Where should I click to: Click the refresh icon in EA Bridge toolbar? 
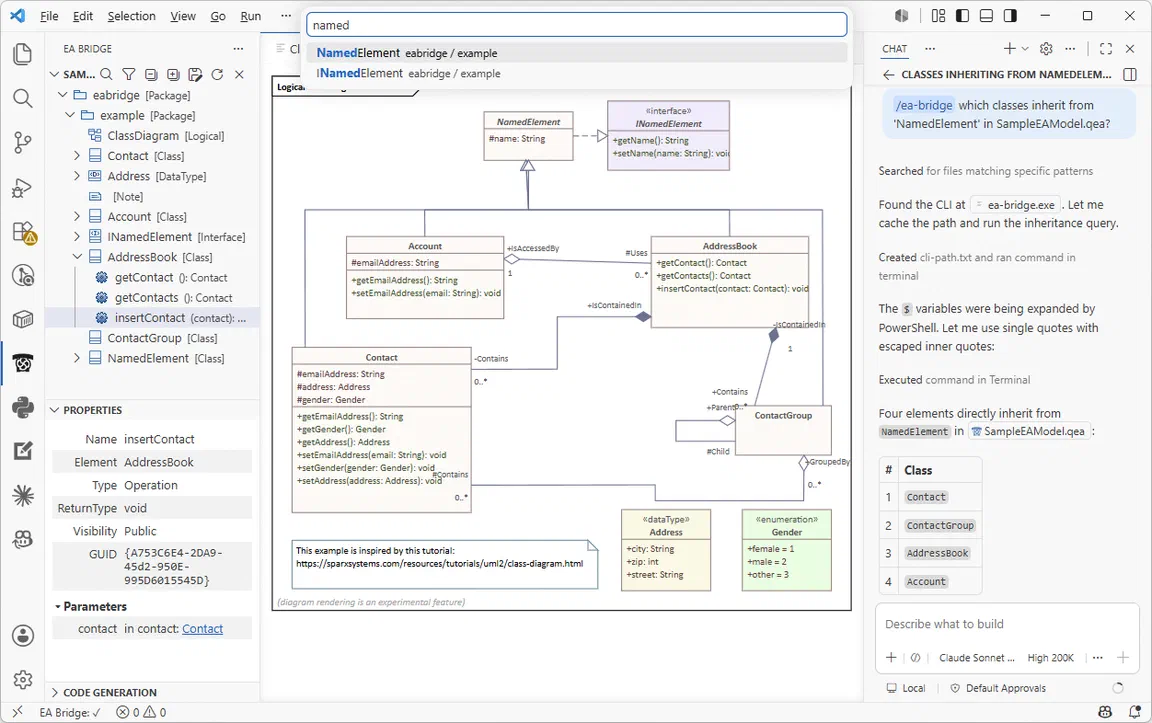217,74
